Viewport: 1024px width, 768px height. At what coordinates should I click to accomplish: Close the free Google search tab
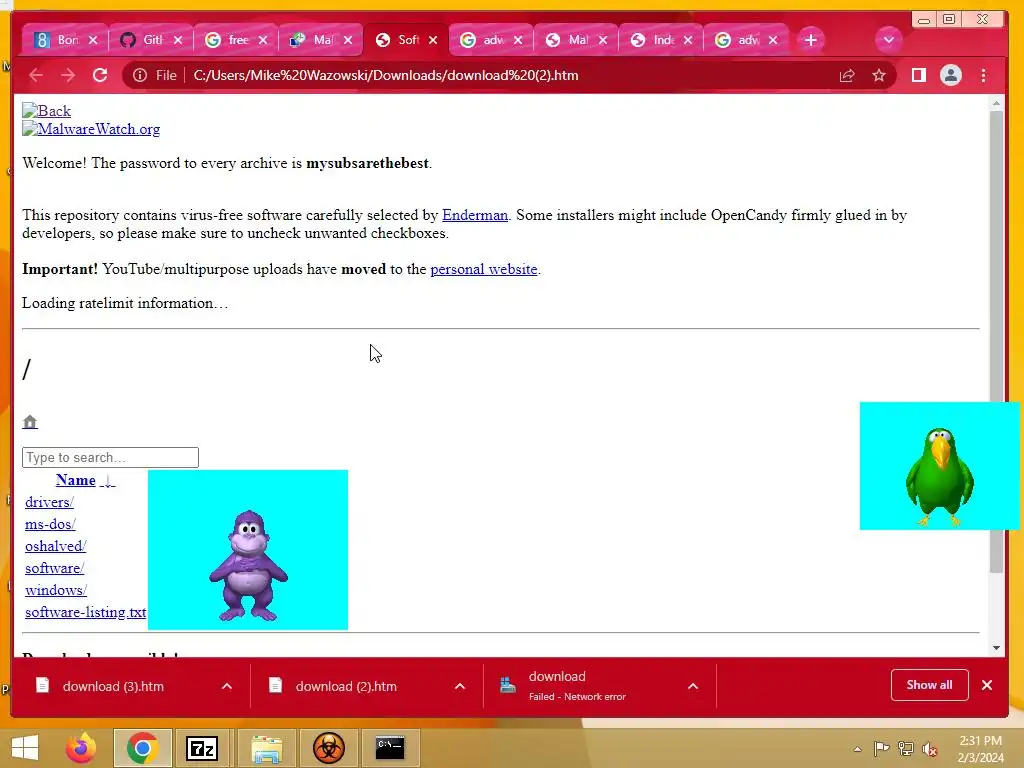(263, 40)
